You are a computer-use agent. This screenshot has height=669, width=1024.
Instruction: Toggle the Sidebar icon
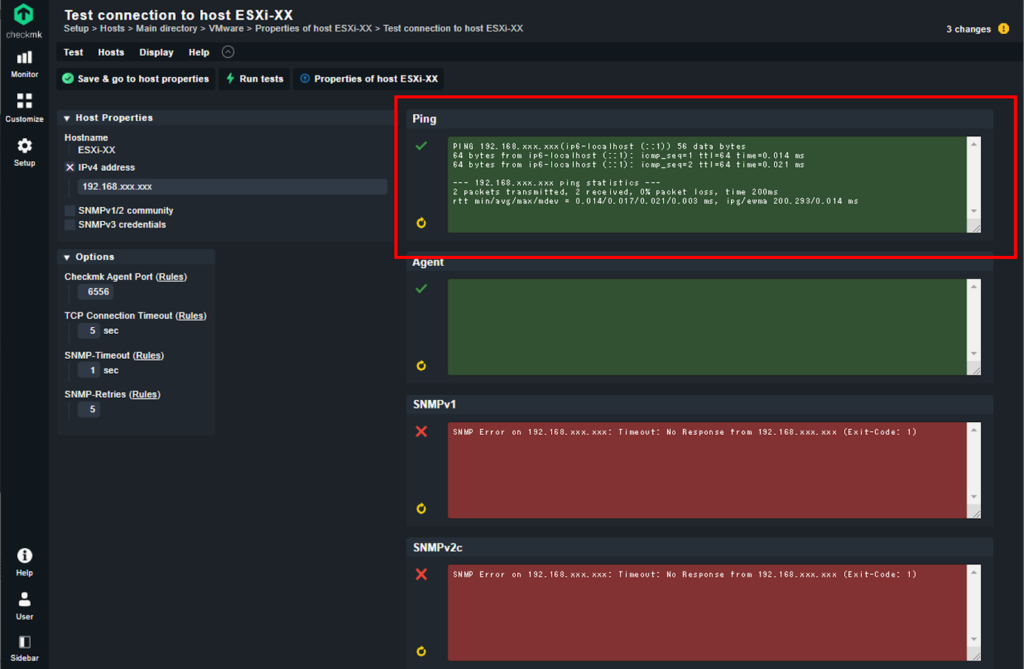24,642
